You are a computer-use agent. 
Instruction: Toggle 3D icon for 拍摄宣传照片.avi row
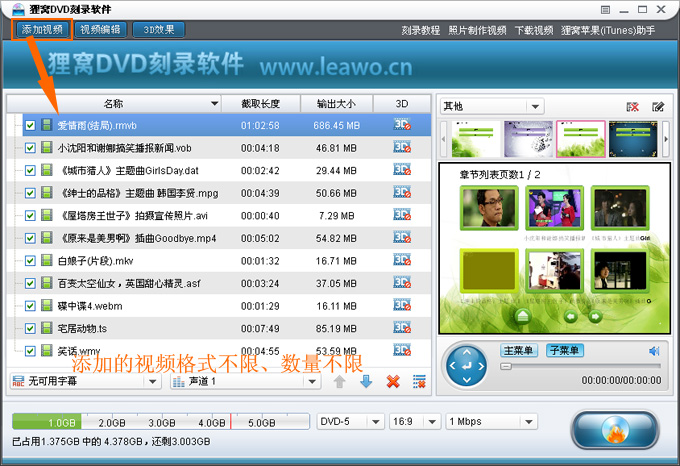pyautogui.click(x=402, y=215)
